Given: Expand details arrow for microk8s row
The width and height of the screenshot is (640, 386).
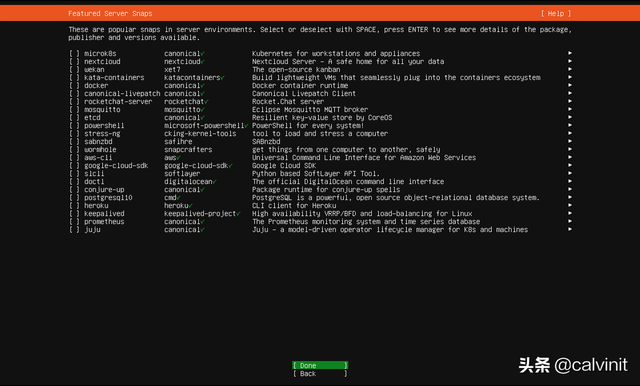Looking at the screenshot, I should pyautogui.click(x=570, y=53).
